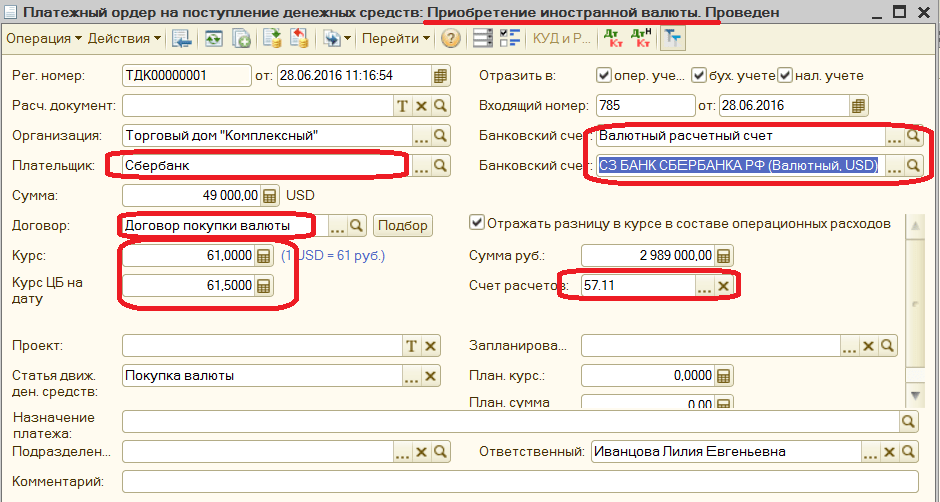Clear the Ответственный Иванцова field
Screen dimensions: 940x502
point(890,452)
